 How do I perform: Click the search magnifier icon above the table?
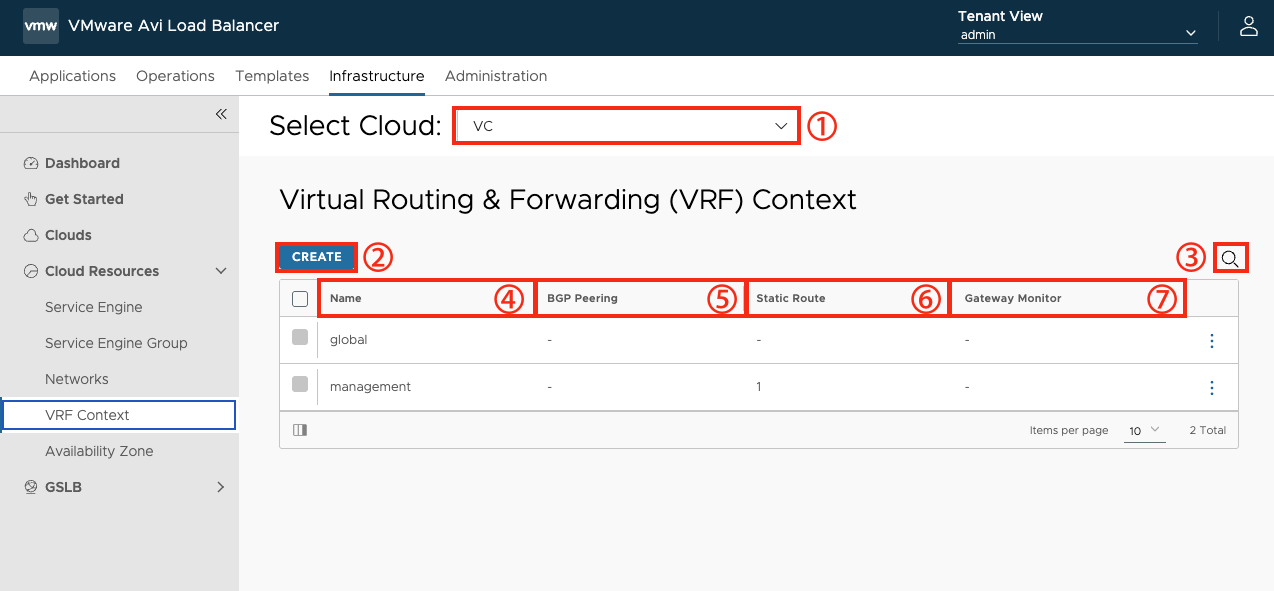pos(1230,258)
